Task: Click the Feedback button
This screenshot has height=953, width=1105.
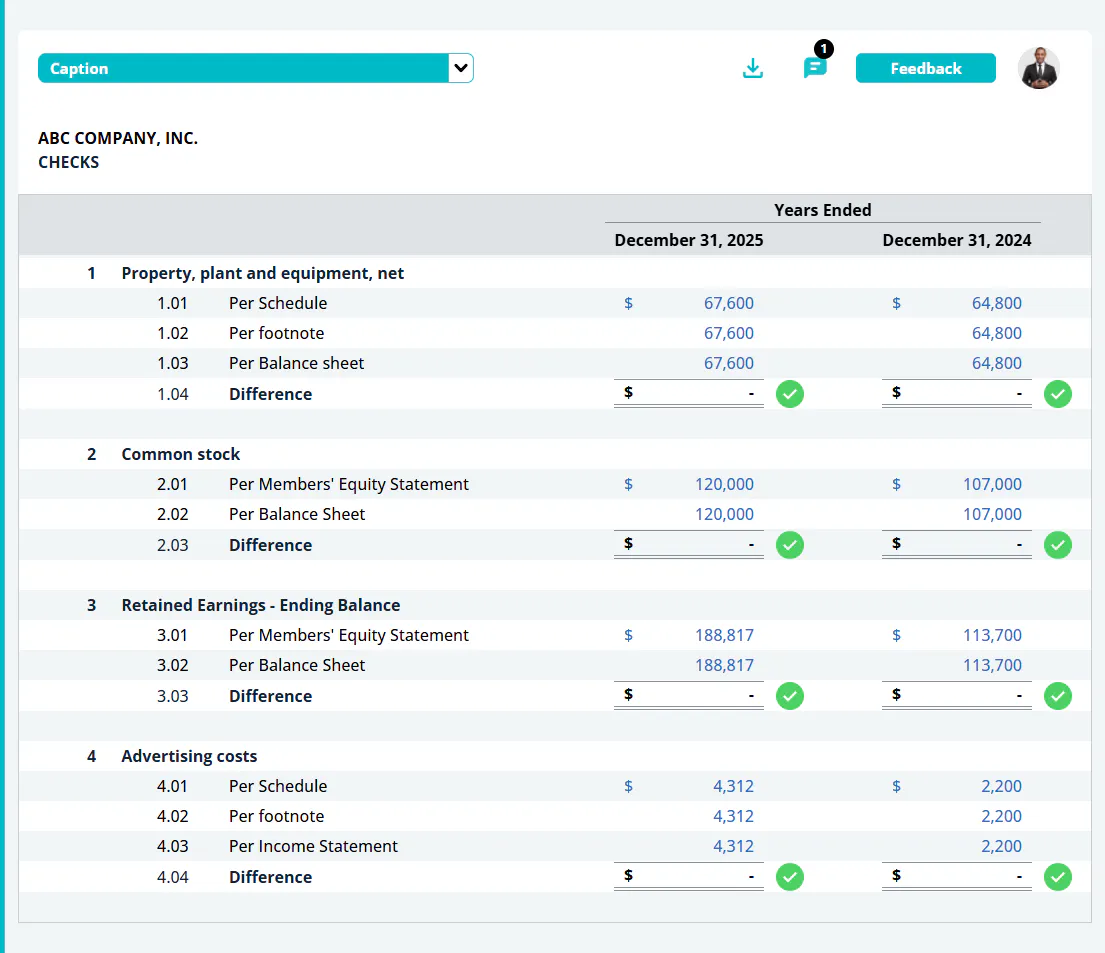Action: (x=925, y=68)
